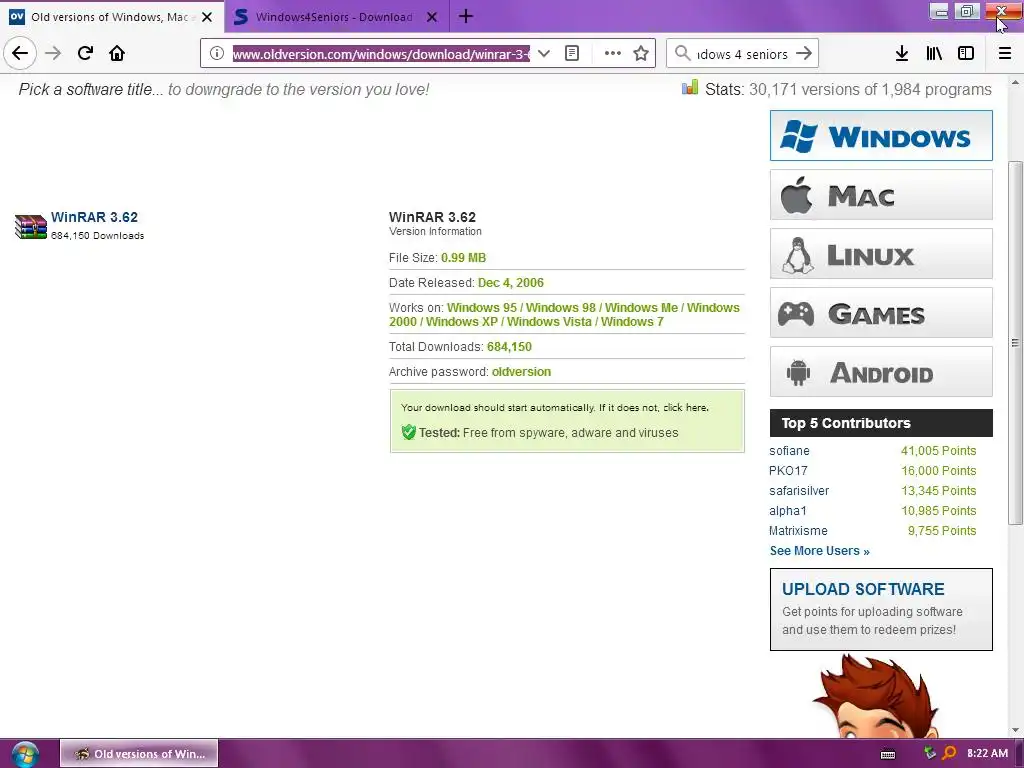Open a new browser tab

tap(466, 16)
